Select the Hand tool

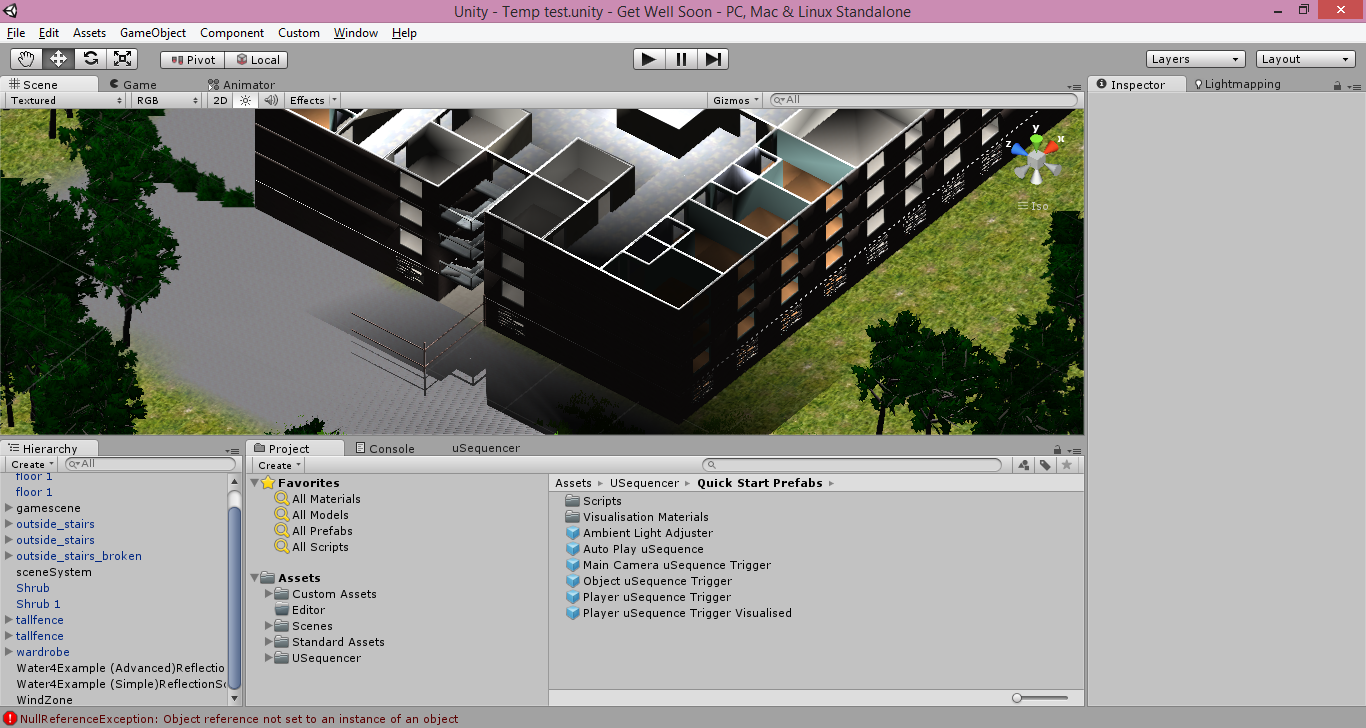(27, 59)
